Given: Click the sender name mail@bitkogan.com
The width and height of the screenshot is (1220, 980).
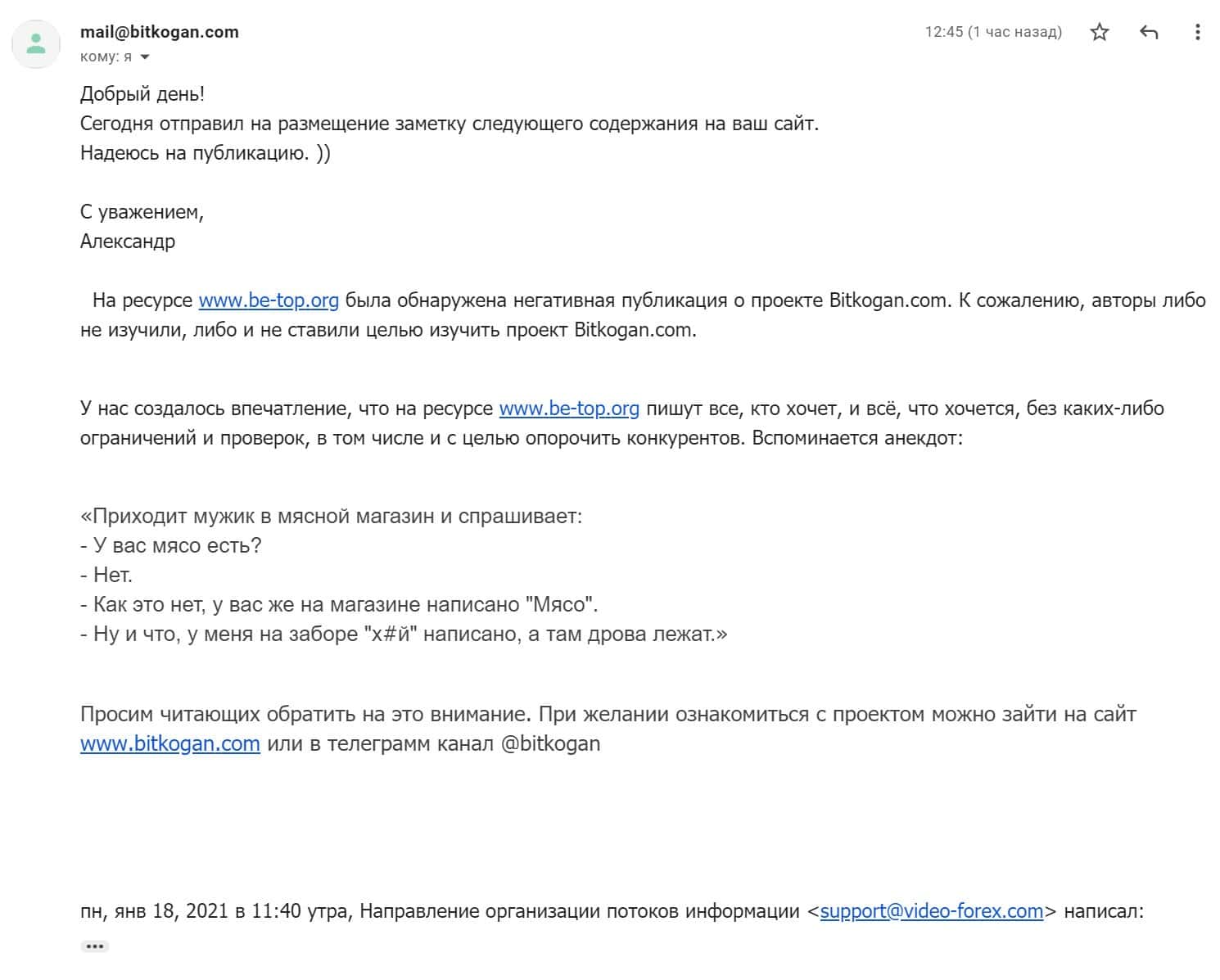Looking at the screenshot, I should [x=160, y=32].
